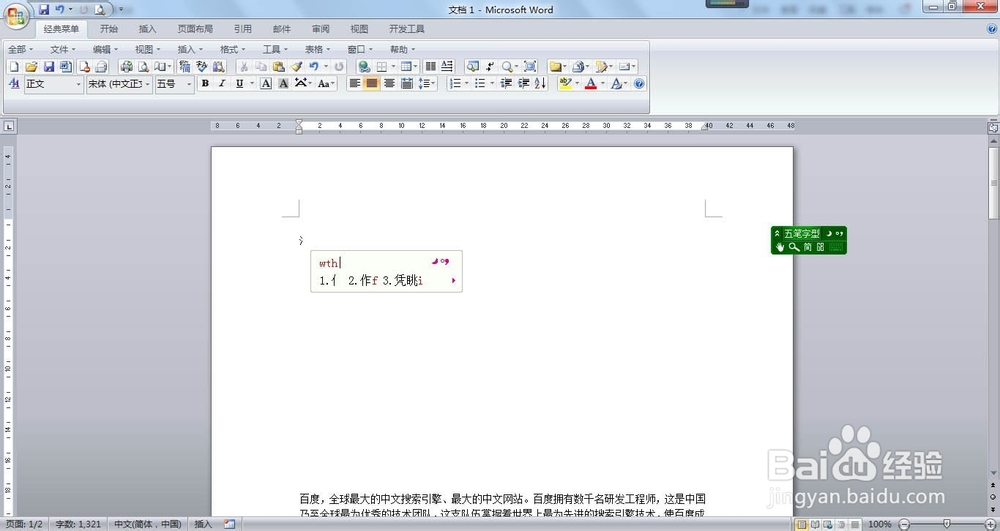
Task: Click the yellow highlight color button
Action: 564,84
